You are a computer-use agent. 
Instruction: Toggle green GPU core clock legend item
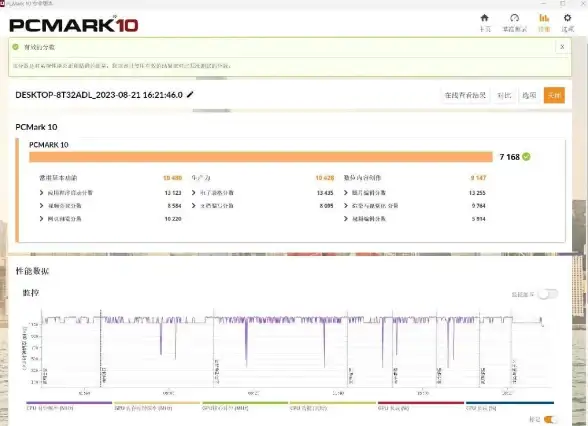pyautogui.click(x=245, y=406)
